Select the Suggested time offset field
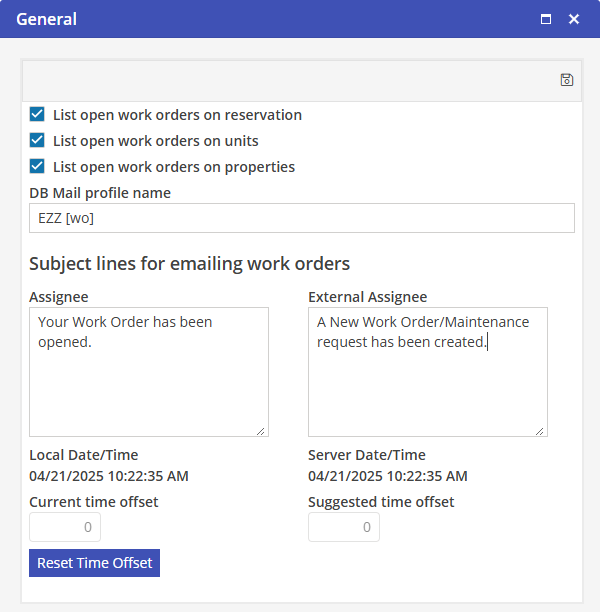The height and width of the screenshot is (612, 600). 344,527
